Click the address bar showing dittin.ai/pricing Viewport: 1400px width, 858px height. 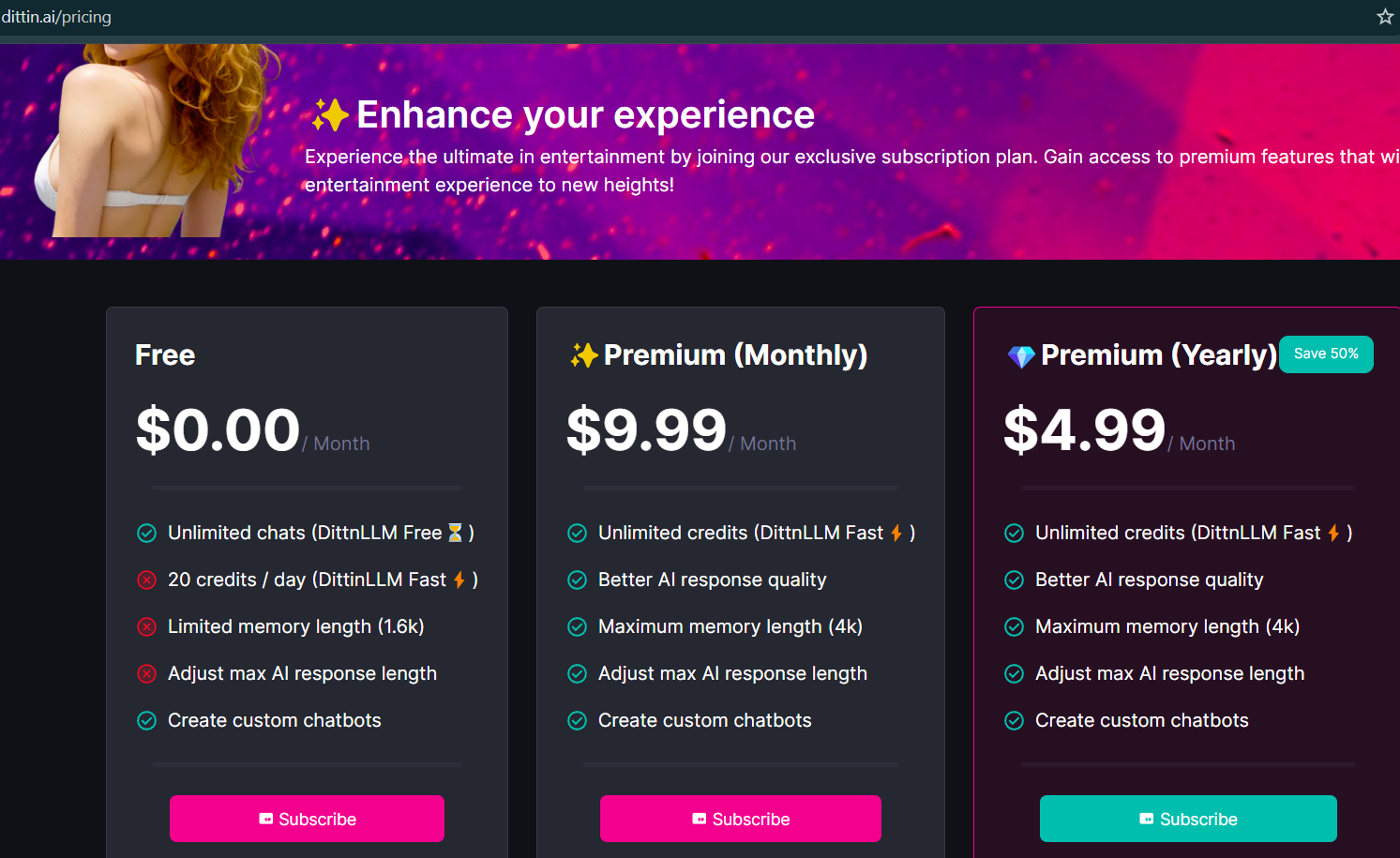coord(57,16)
